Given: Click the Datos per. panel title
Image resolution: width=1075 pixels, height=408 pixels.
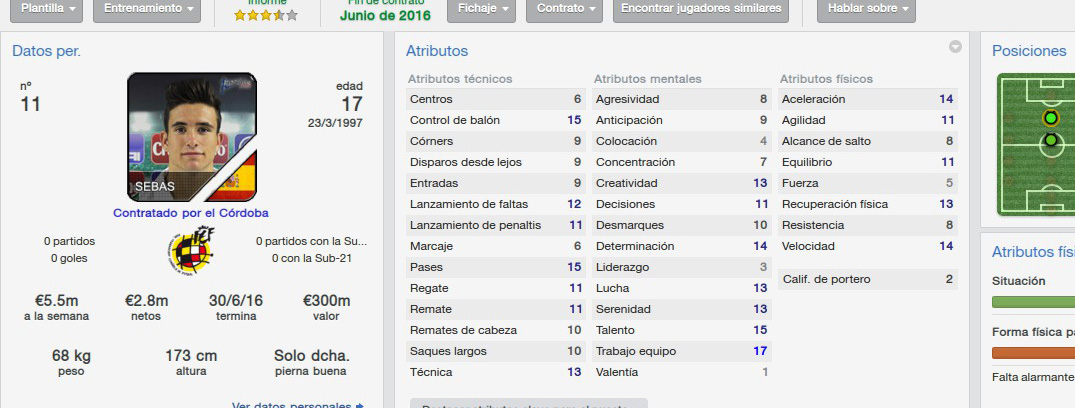Looking at the screenshot, I should pyautogui.click(x=47, y=51).
